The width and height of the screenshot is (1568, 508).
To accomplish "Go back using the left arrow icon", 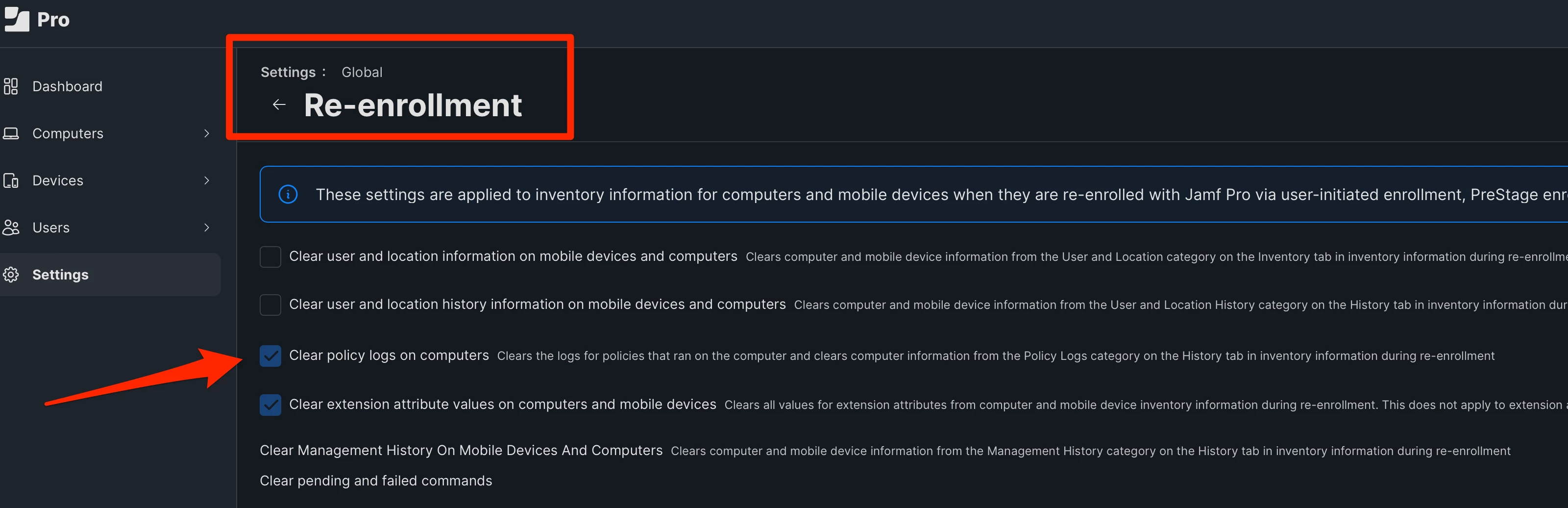I will 279,105.
